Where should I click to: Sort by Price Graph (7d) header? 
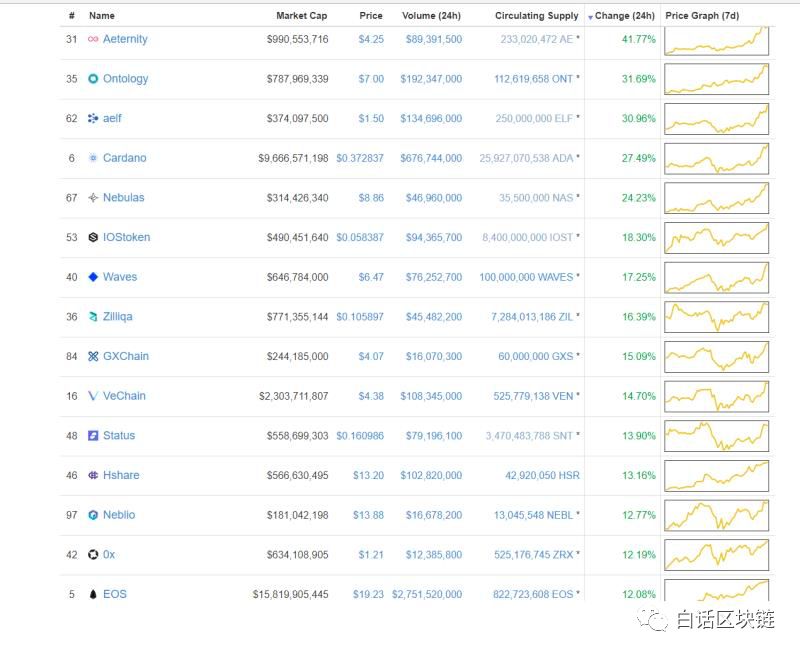[702, 16]
